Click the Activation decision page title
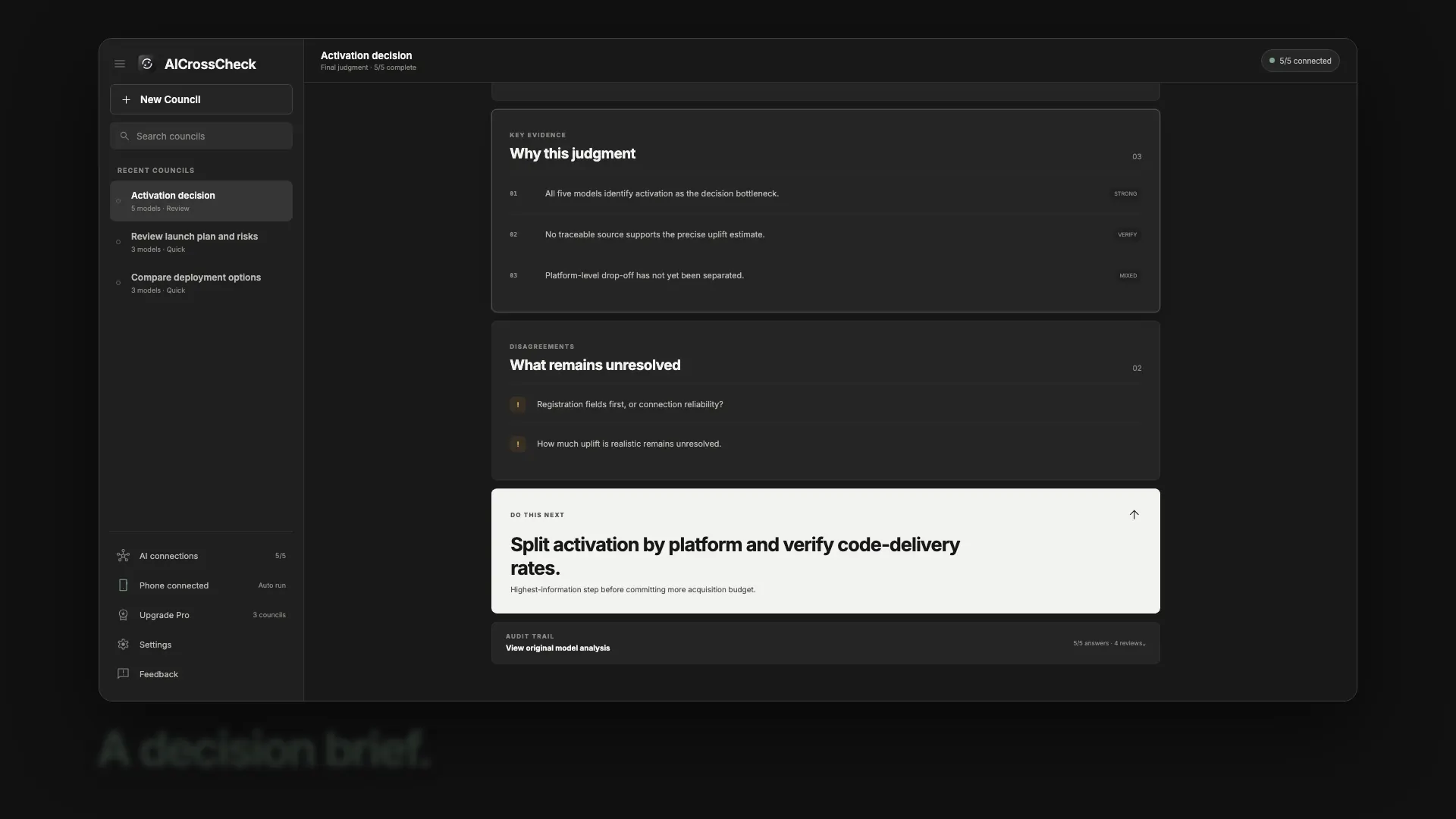 click(x=366, y=55)
